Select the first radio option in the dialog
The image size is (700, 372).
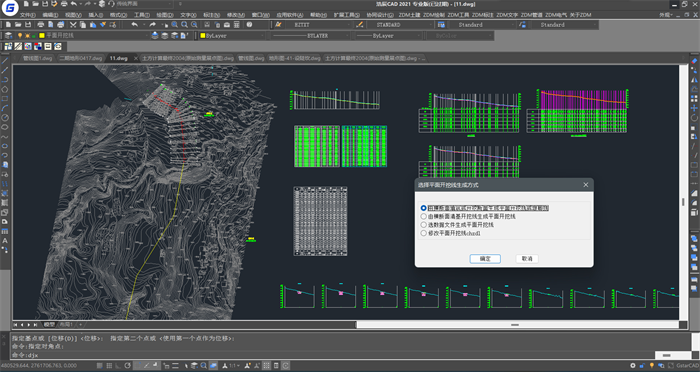coord(424,208)
